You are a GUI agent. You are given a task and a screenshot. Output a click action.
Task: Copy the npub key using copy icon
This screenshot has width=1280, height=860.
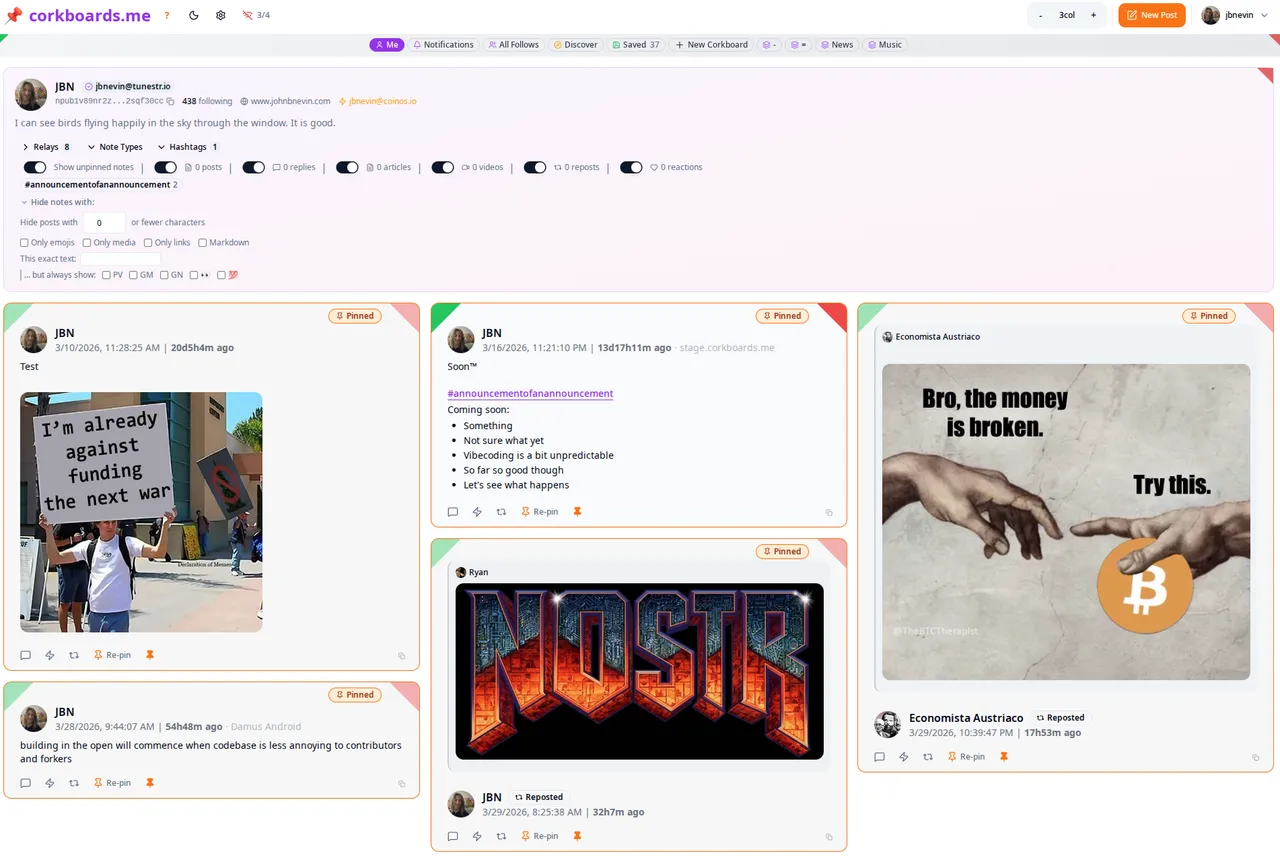170,101
